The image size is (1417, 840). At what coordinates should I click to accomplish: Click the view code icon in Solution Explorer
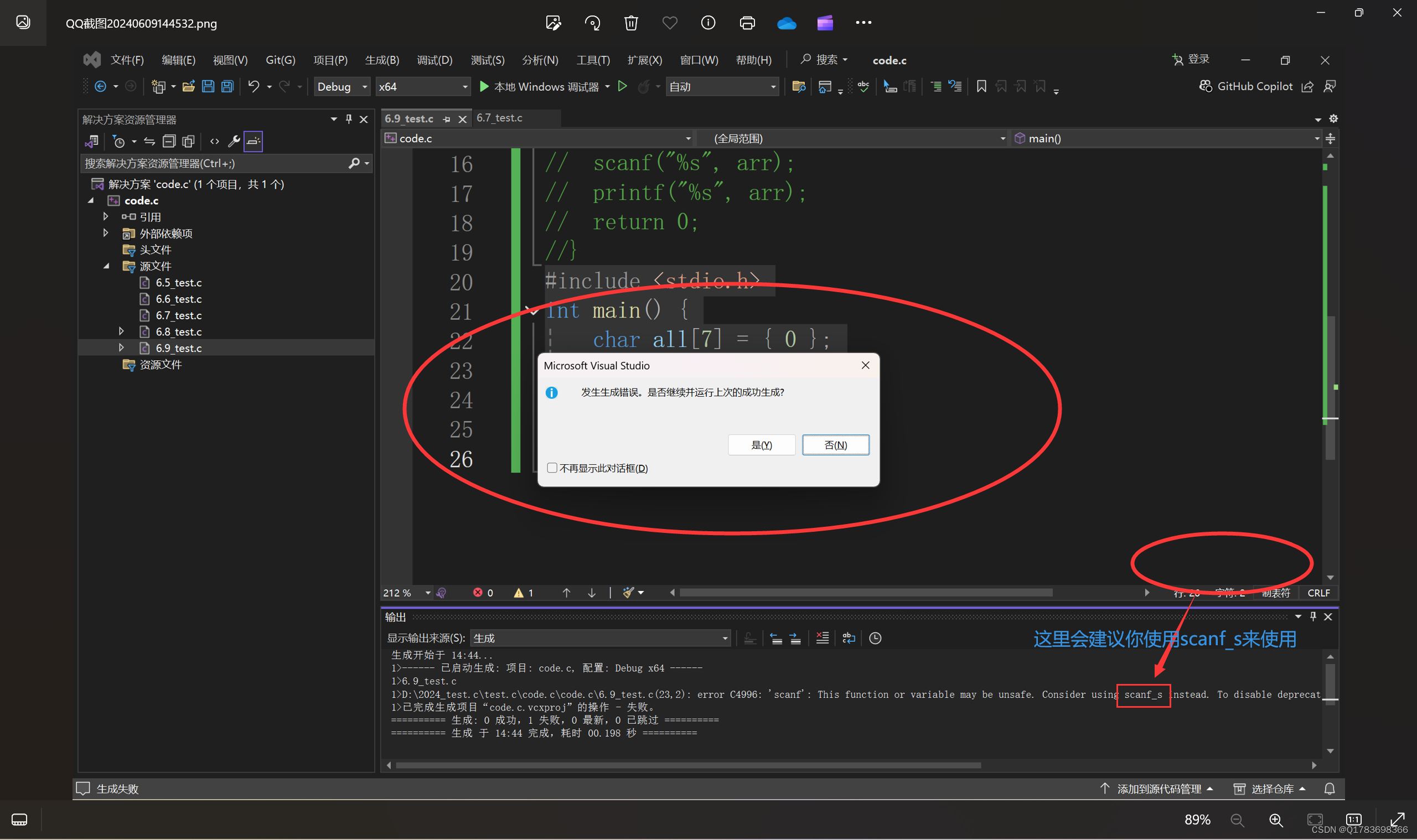click(214, 141)
